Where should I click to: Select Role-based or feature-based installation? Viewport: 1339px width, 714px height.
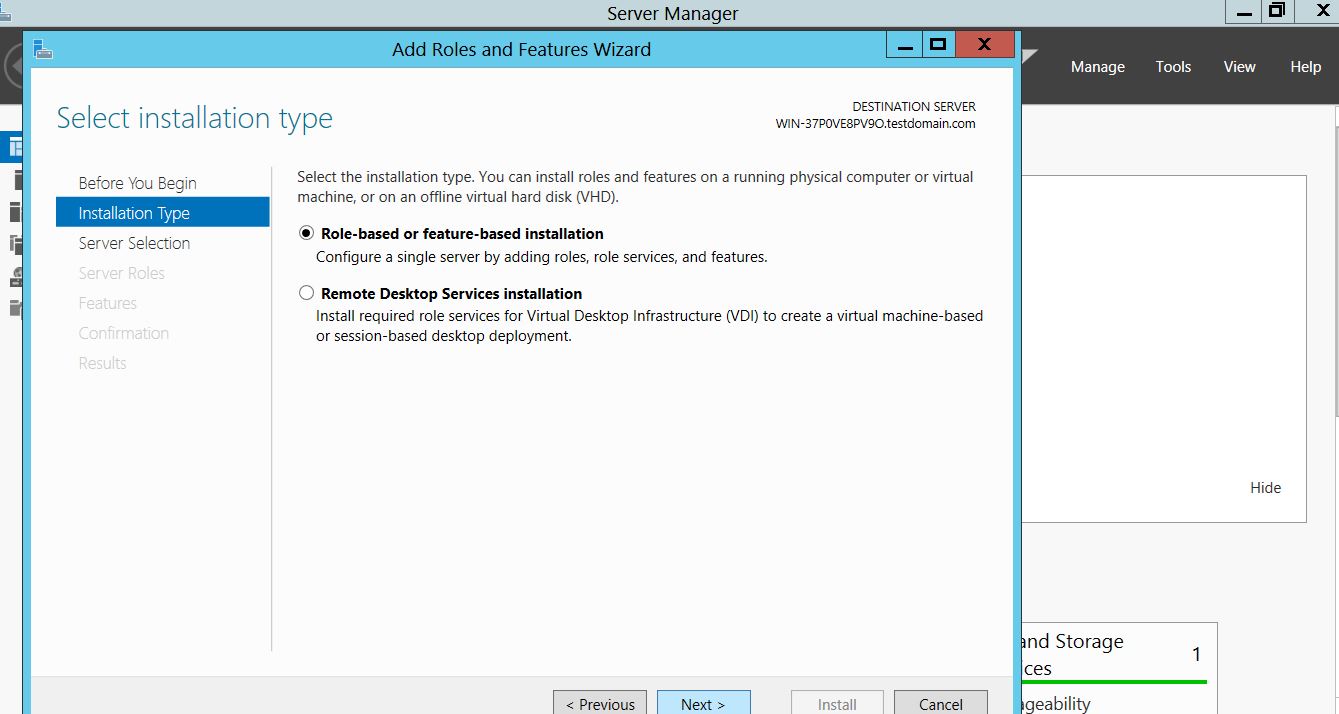click(306, 233)
